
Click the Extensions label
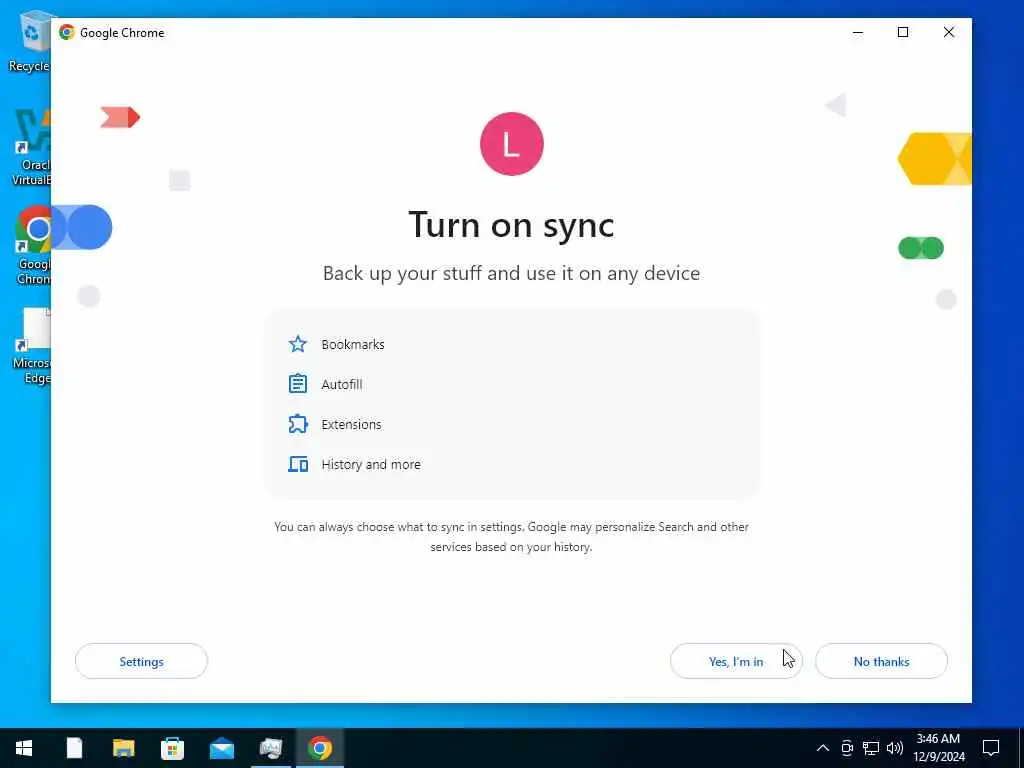[351, 424]
